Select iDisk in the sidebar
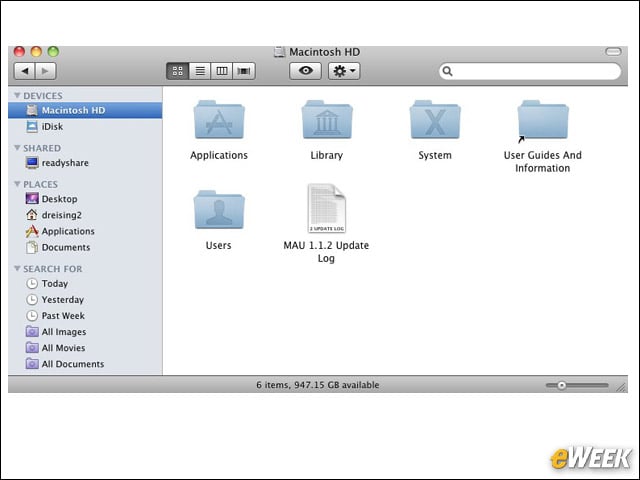640x480 pixels. (85, 127)
